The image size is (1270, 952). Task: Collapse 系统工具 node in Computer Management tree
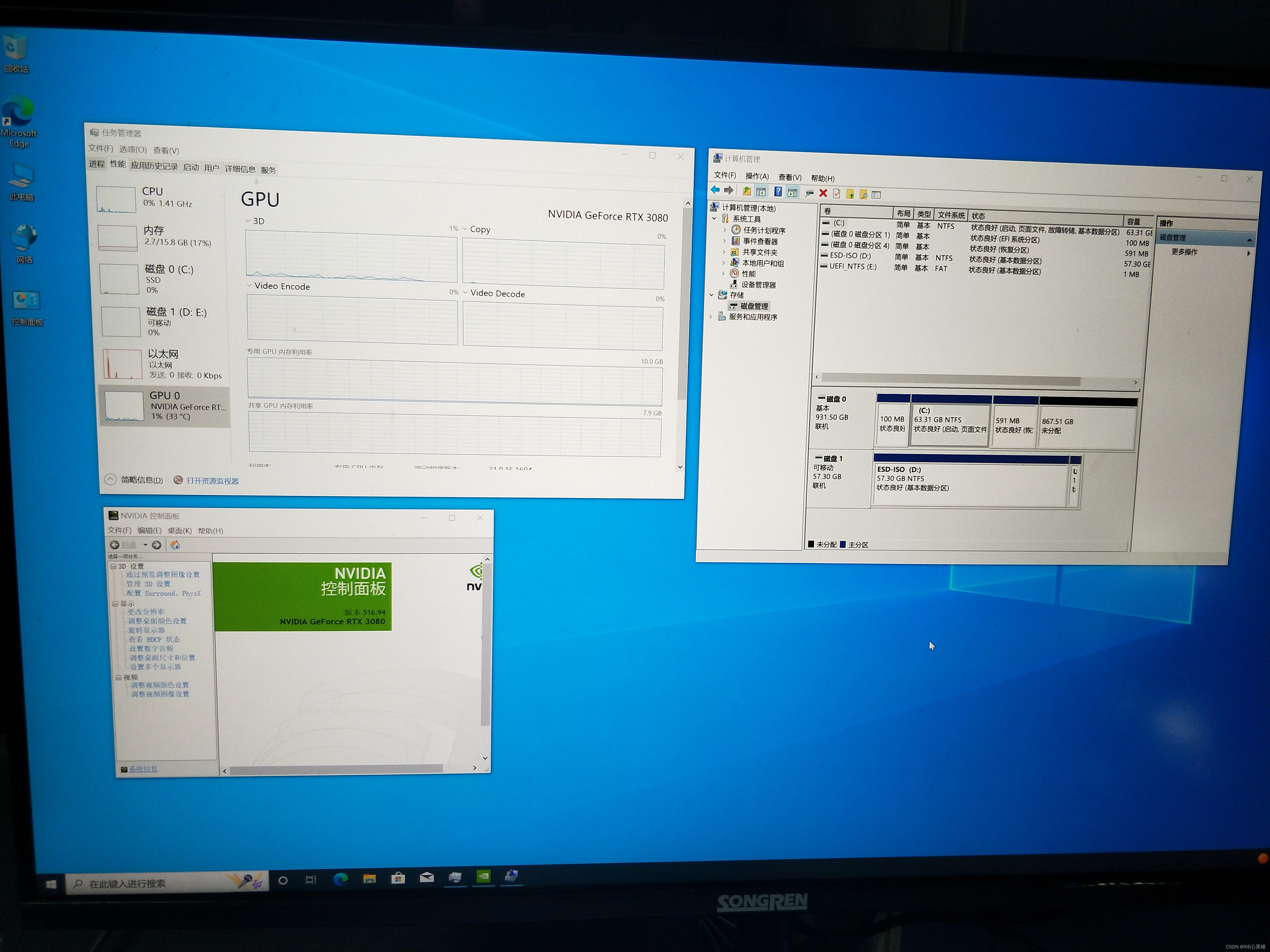pyautogui.click(x=714, y=219)
